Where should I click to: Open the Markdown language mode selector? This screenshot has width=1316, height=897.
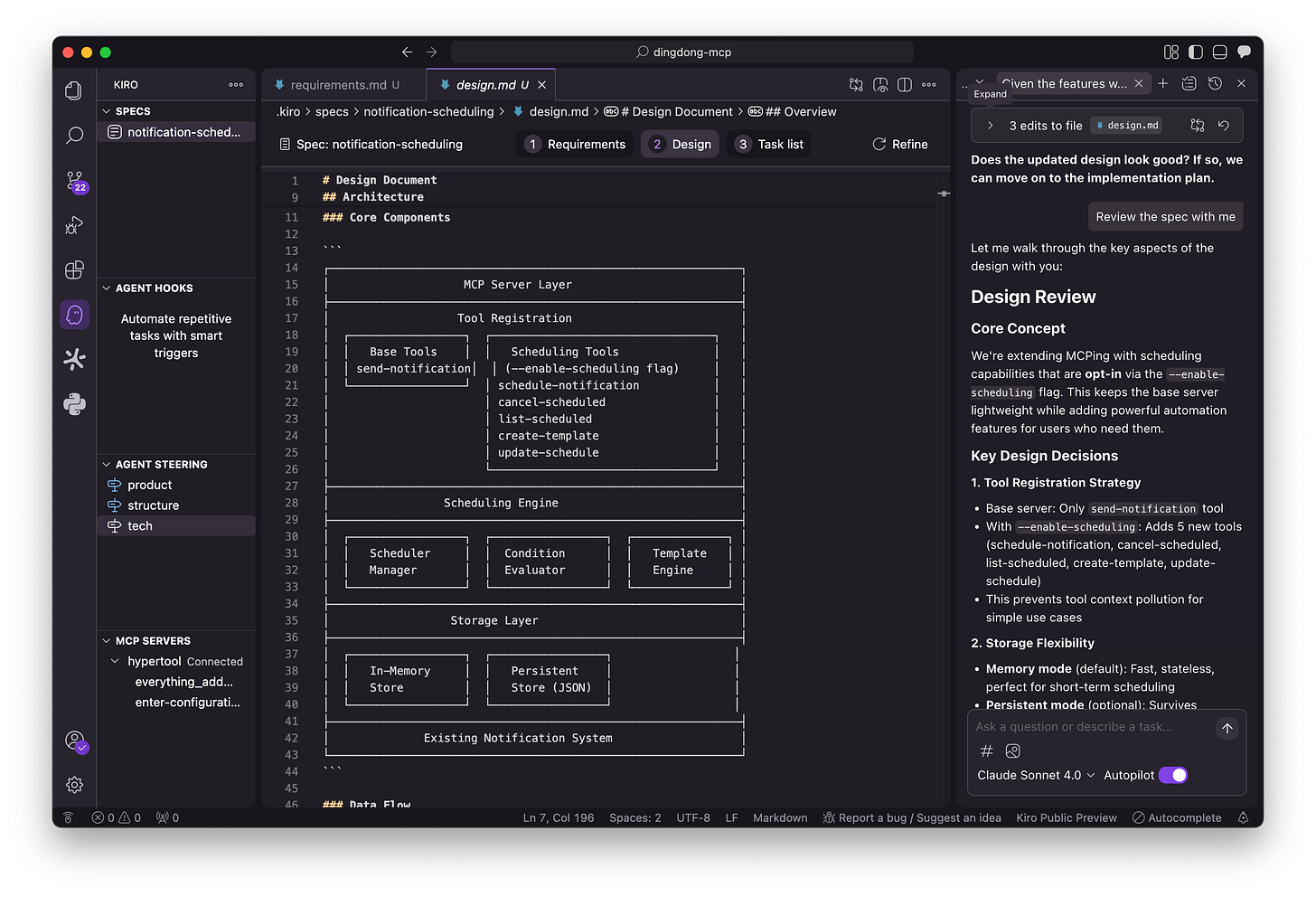[780, 817]
